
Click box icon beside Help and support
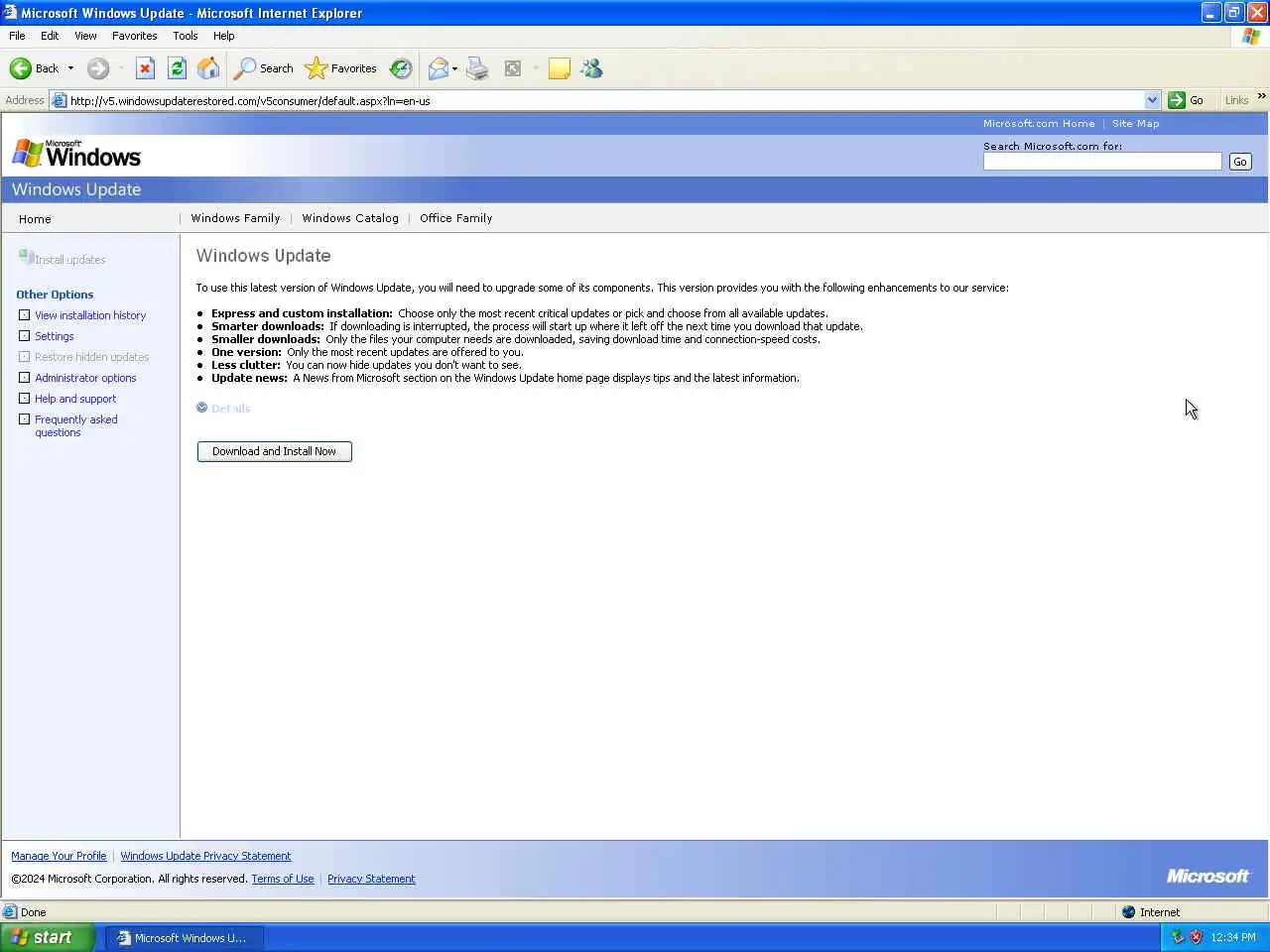tap(25, 399)
